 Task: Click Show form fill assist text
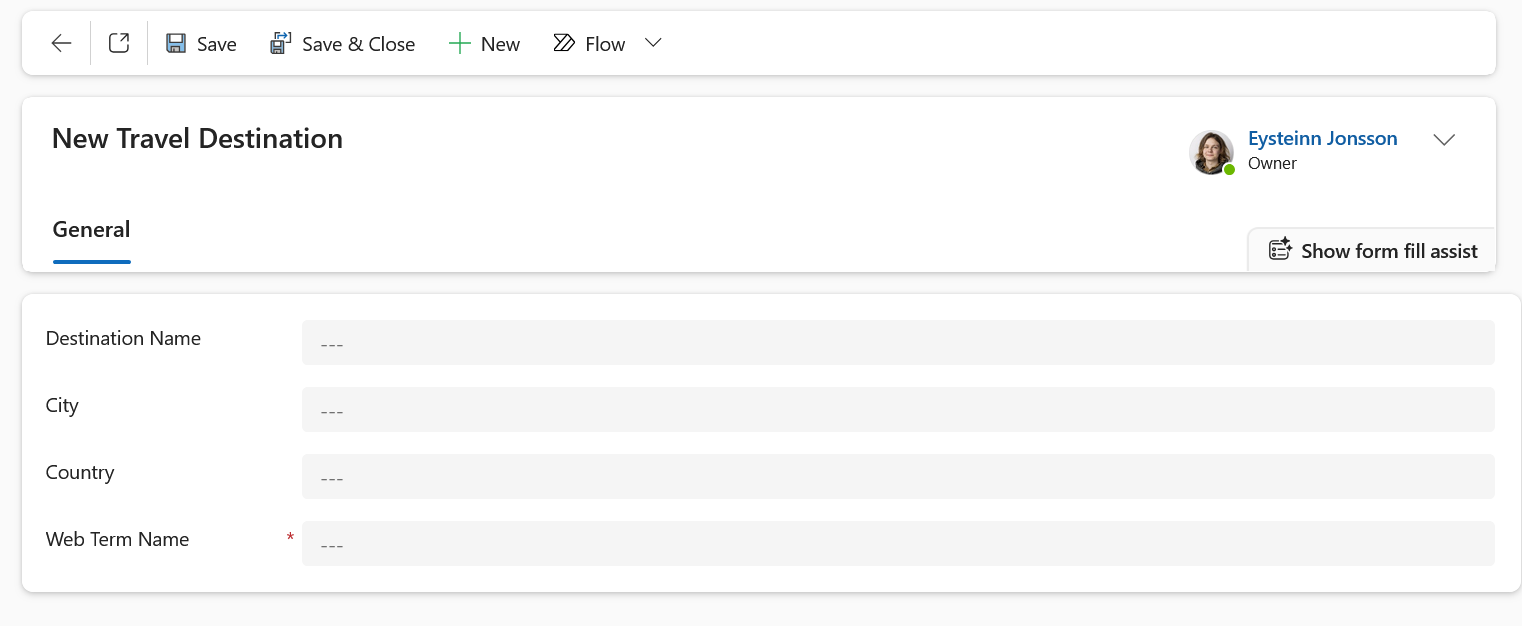click(1389, 251)
